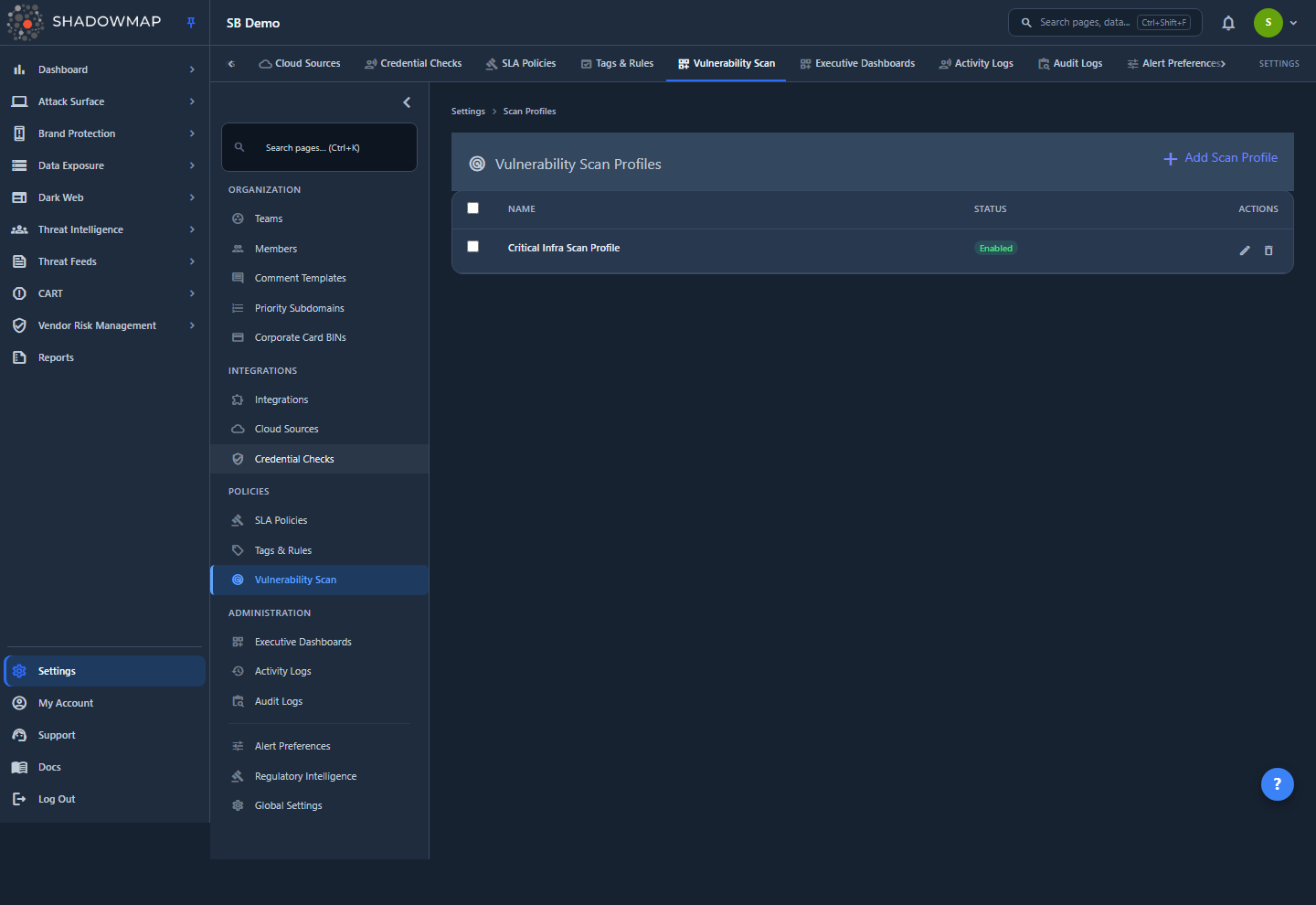Click the Brand Protection icon

pos(19,133)
